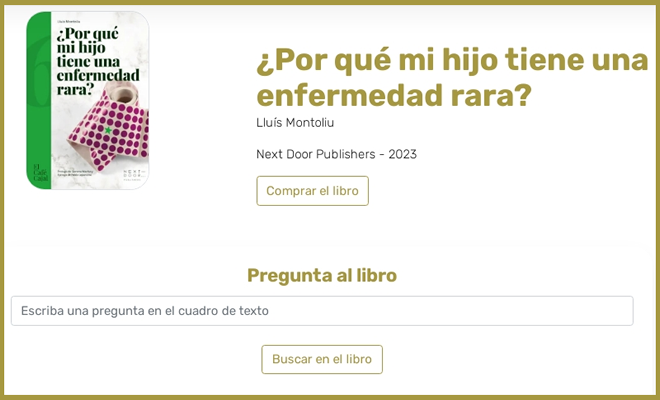Click prologue credits text on cover bottom

point(75,173)
